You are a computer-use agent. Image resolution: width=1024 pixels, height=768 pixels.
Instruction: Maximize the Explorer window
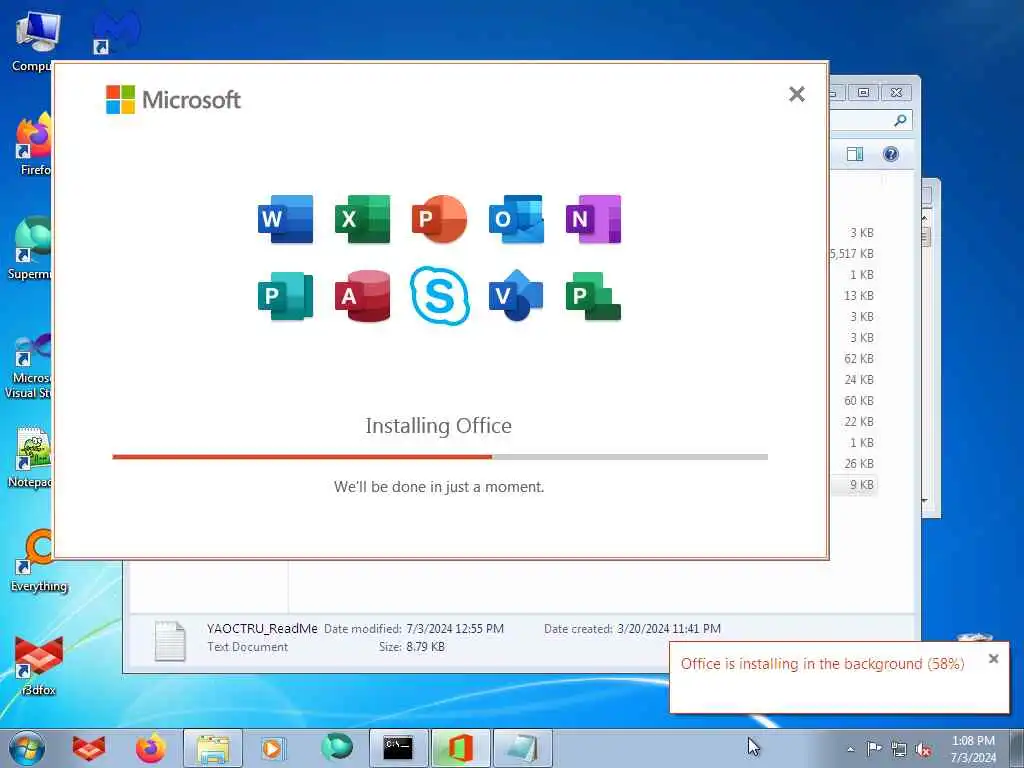coord(863,93)
